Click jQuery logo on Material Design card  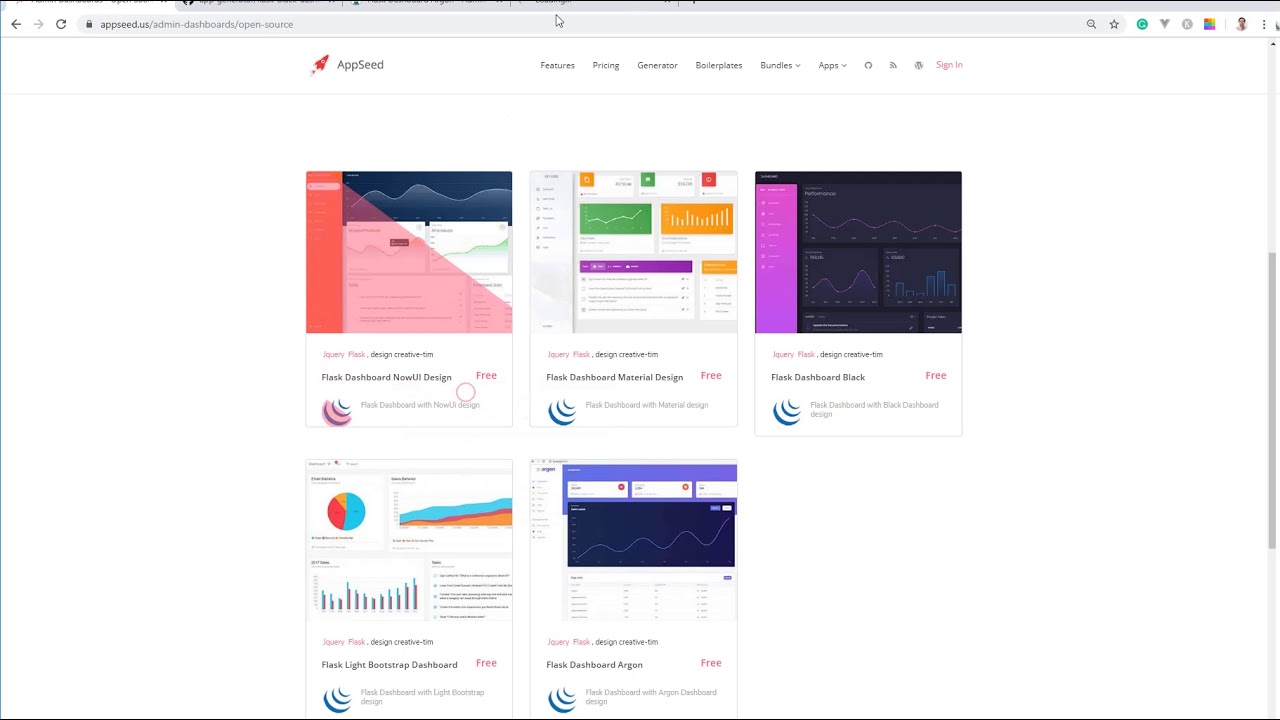(x=562, y=411)
